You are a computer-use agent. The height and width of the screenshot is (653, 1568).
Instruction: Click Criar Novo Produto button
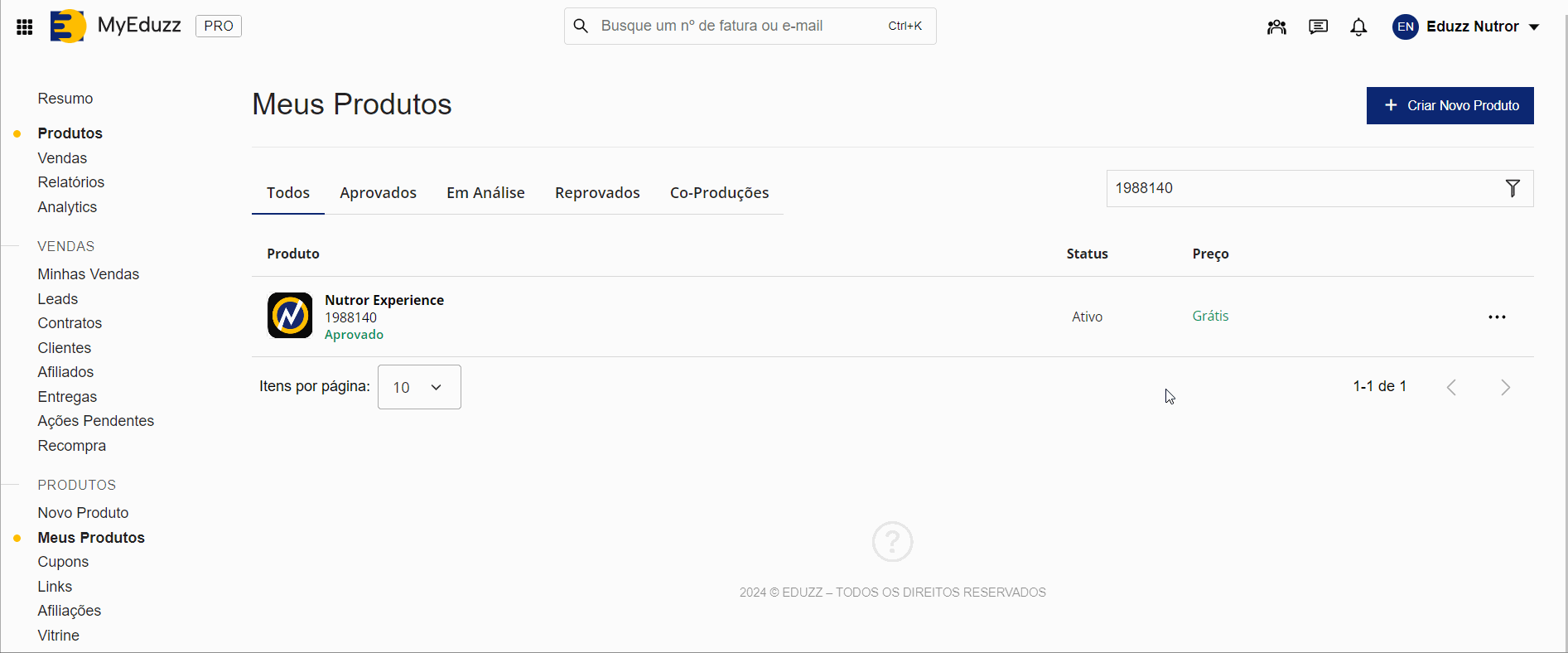1450,105
